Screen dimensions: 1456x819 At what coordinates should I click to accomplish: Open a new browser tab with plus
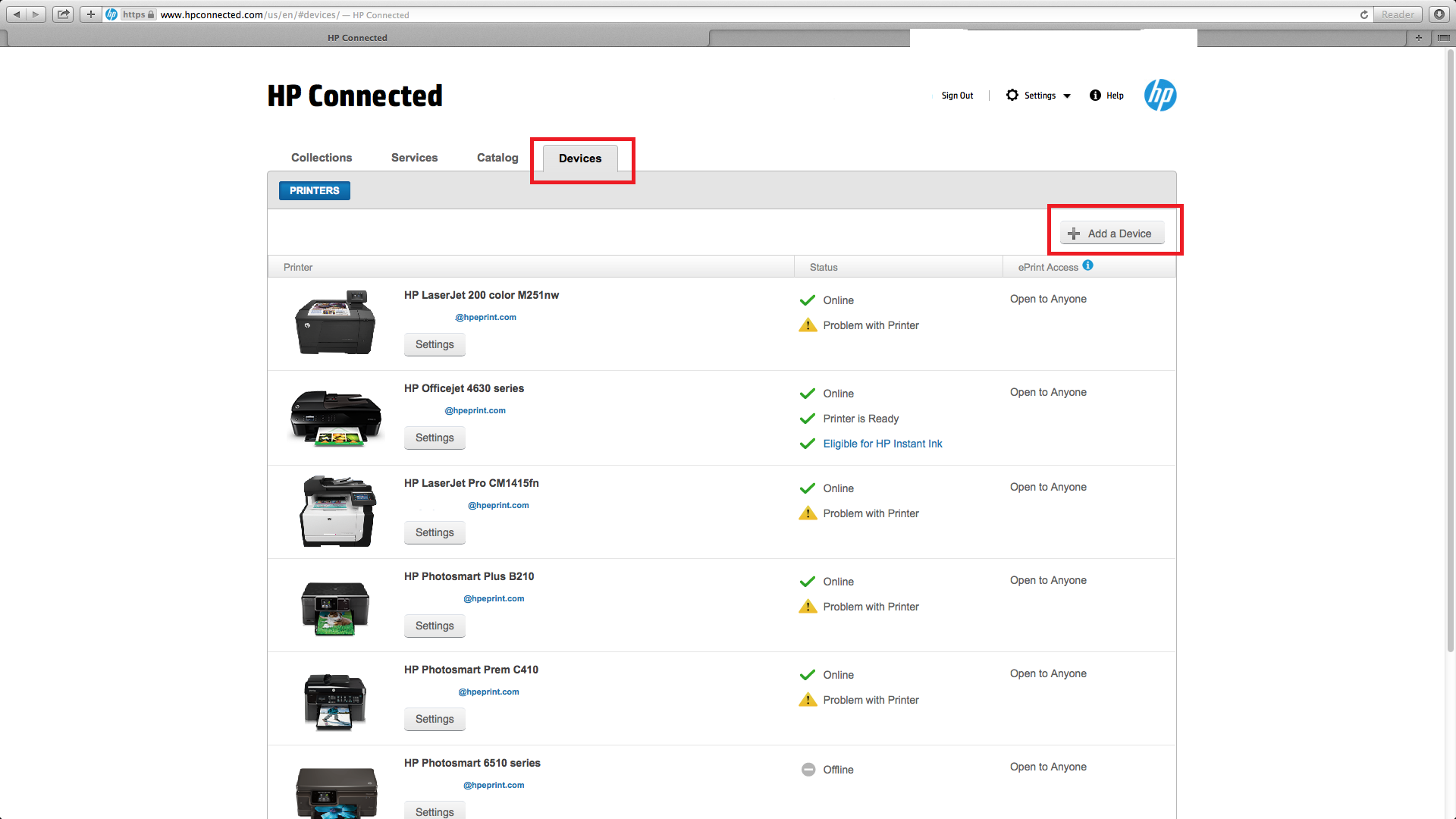[x=1418, y=37]
